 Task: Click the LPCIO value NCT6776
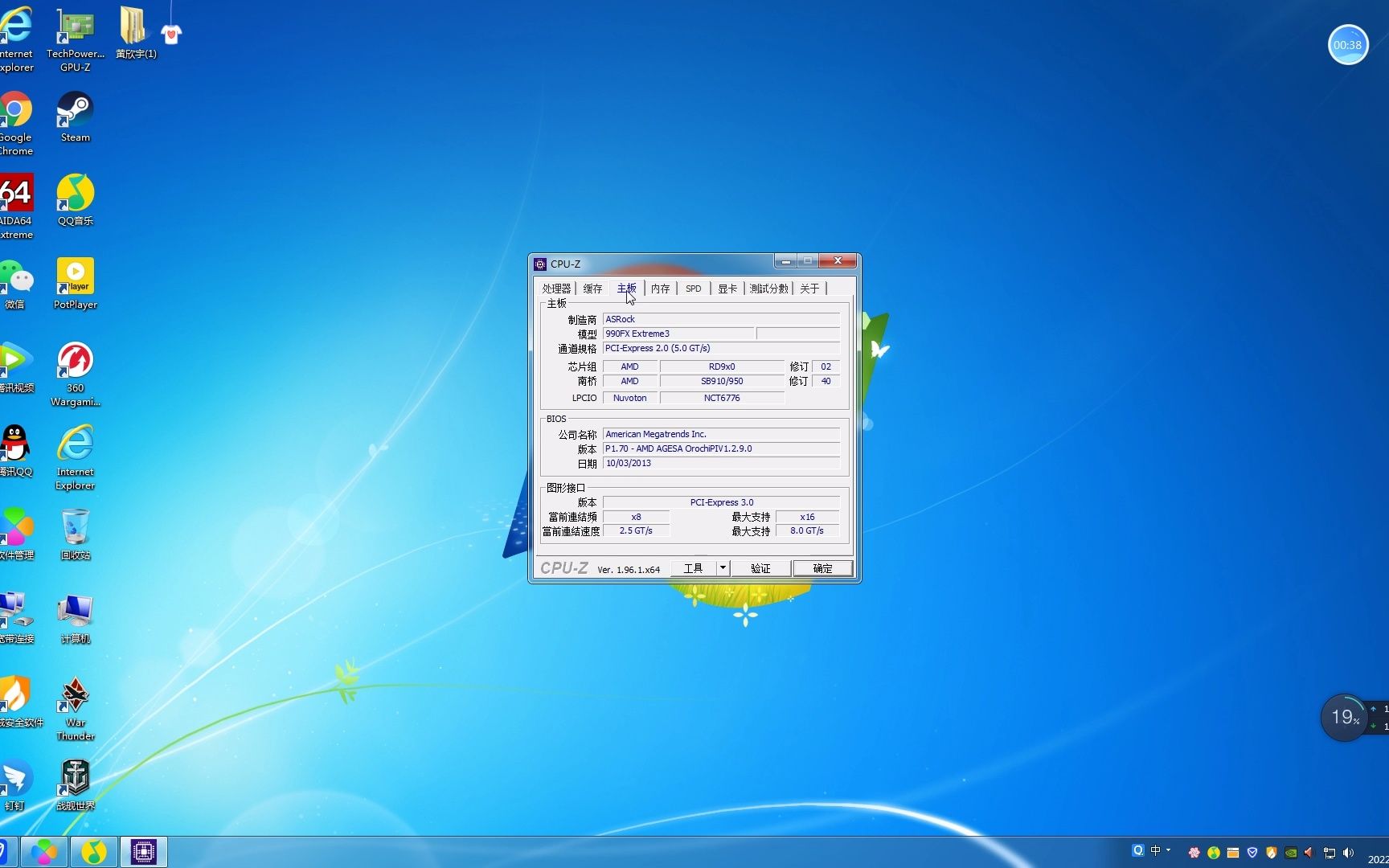pyautogui.click(x=722, y=398)
